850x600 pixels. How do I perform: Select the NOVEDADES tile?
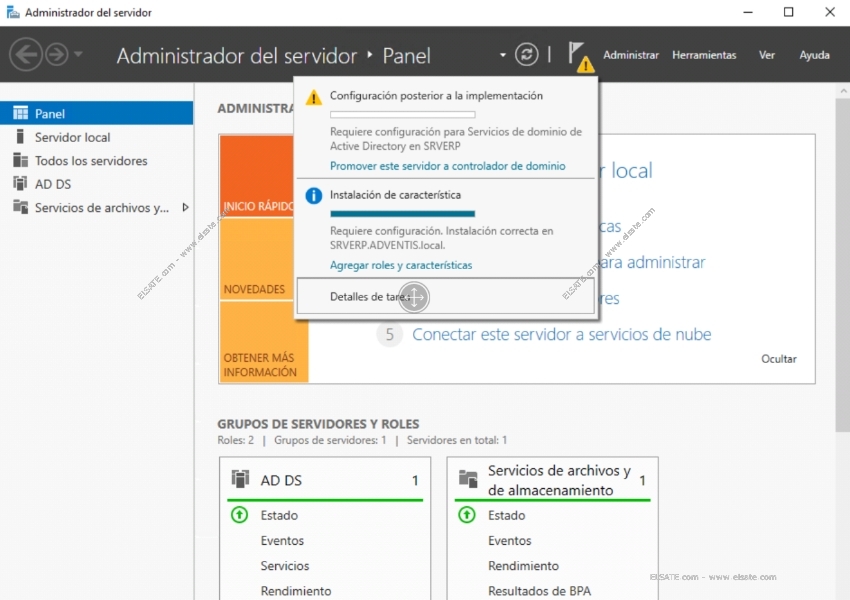[x=256, y=260]
